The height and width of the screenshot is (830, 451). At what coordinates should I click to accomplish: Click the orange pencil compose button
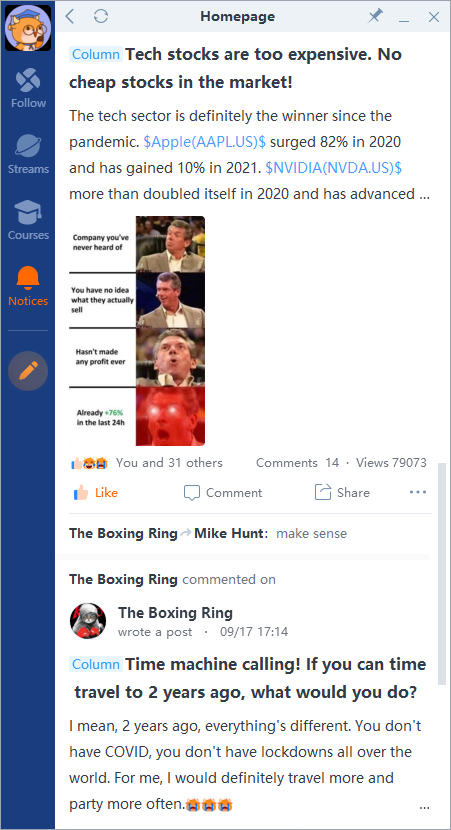pyautogui.click(x=28, y=371)
